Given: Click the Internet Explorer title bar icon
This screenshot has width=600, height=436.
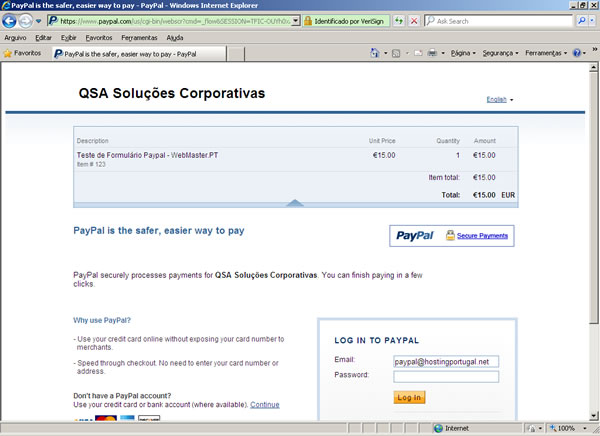Looking at the screenshot, I should (6, 5).
